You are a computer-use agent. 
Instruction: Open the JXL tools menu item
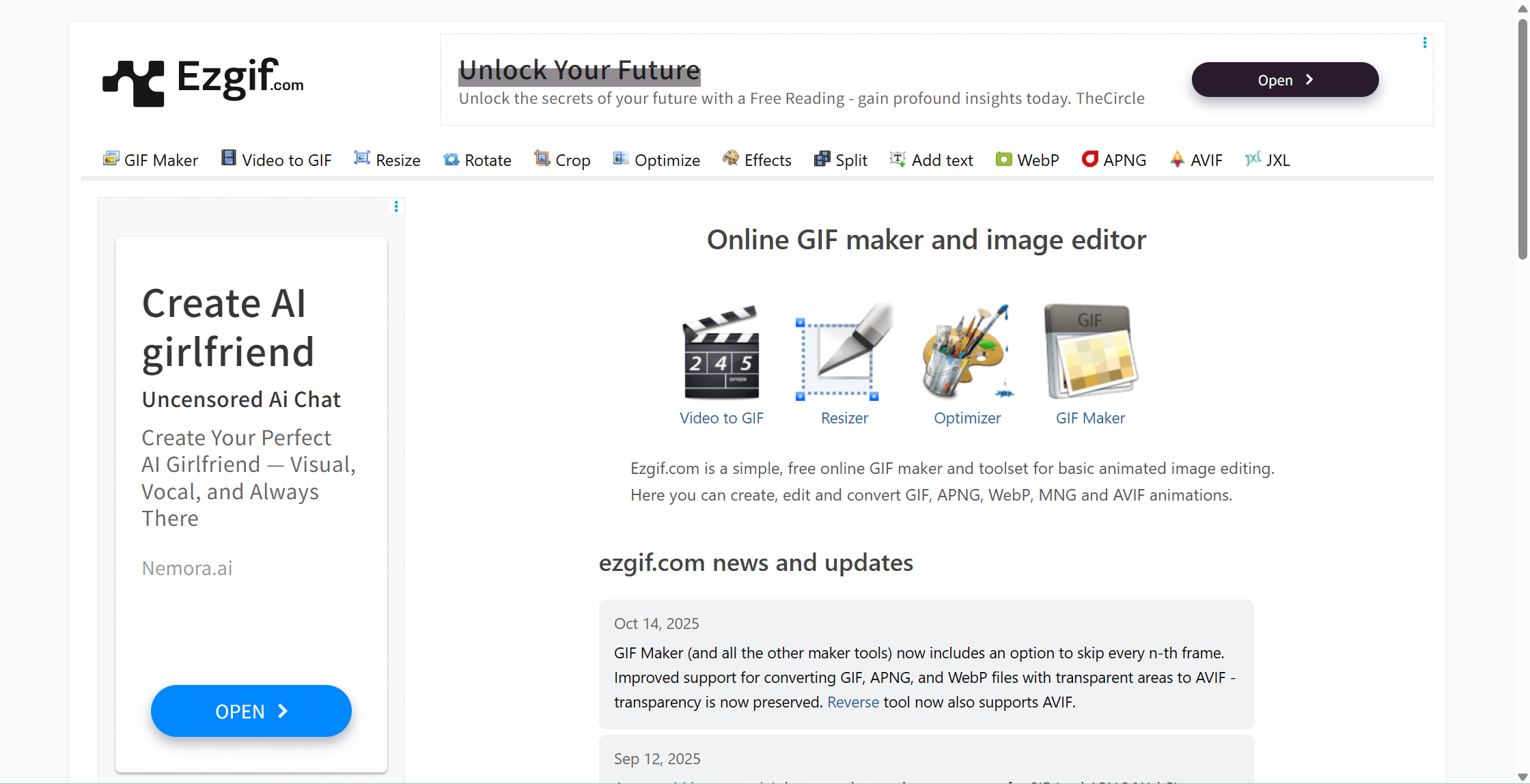1268,160
